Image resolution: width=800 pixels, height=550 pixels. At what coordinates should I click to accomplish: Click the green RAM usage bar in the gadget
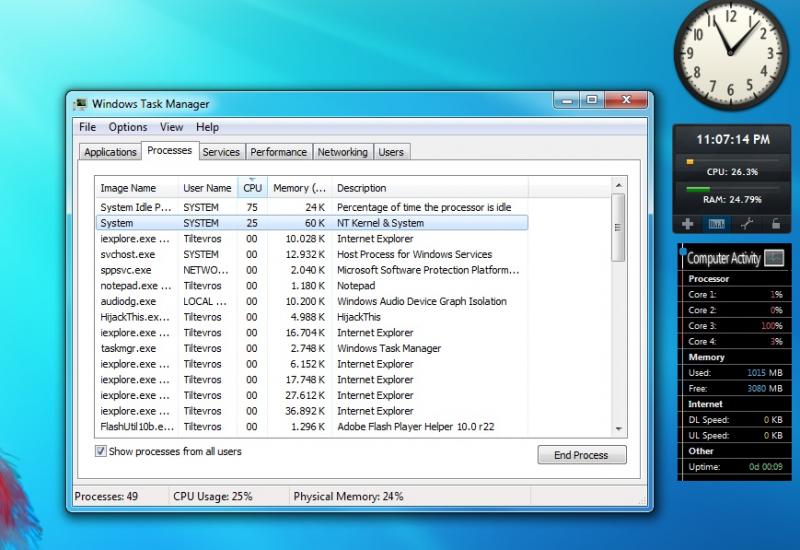698,189
